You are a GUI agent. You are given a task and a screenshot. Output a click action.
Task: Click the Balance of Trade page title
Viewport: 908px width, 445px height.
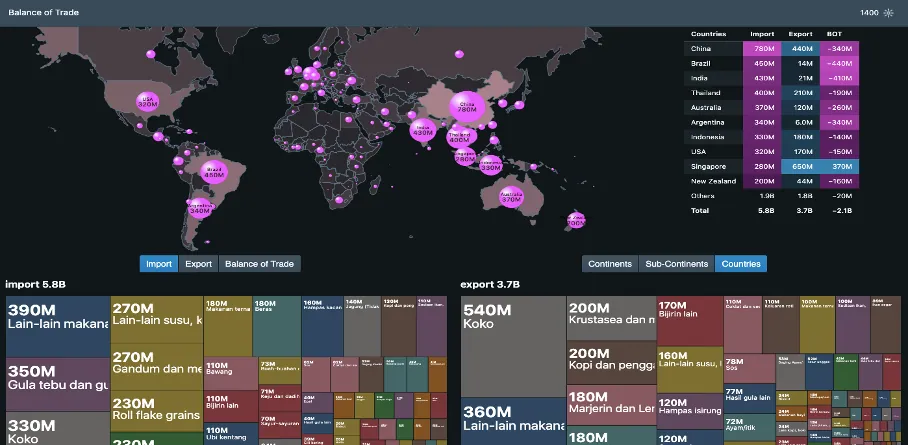(x=43, y=12)
